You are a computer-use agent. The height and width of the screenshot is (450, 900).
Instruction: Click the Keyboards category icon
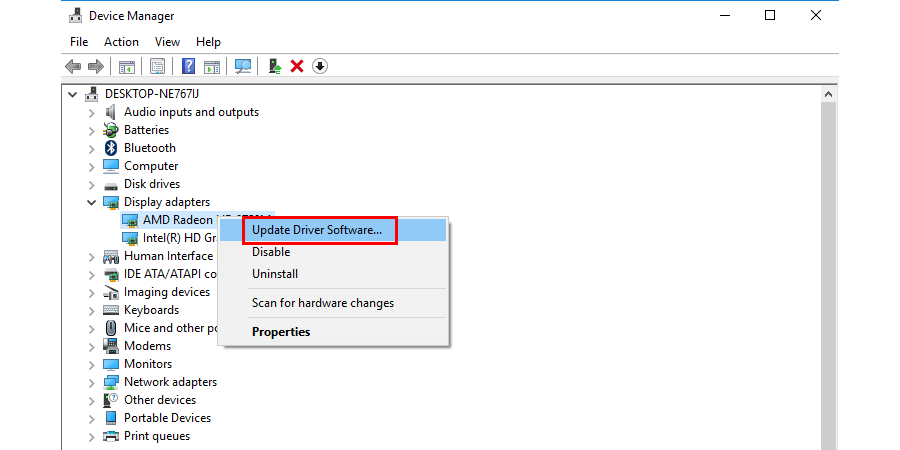(x=111, y=310)
